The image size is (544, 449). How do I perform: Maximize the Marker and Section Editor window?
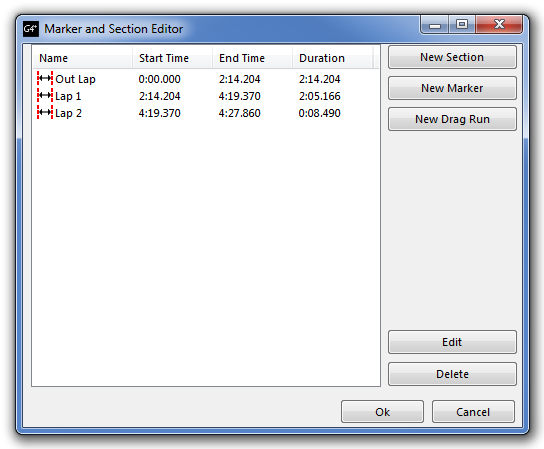coord(462,24)
